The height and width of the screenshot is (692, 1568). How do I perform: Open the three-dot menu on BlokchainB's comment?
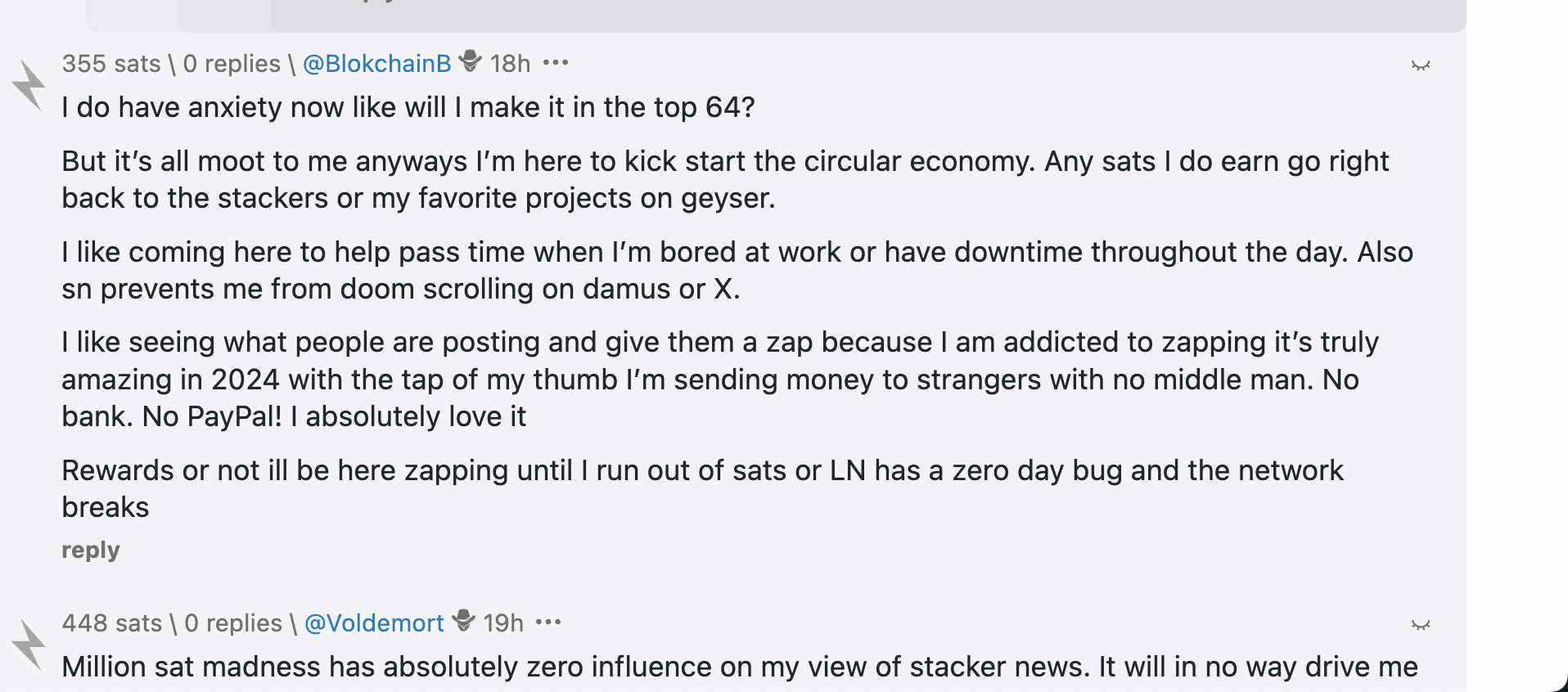(556, 63)
